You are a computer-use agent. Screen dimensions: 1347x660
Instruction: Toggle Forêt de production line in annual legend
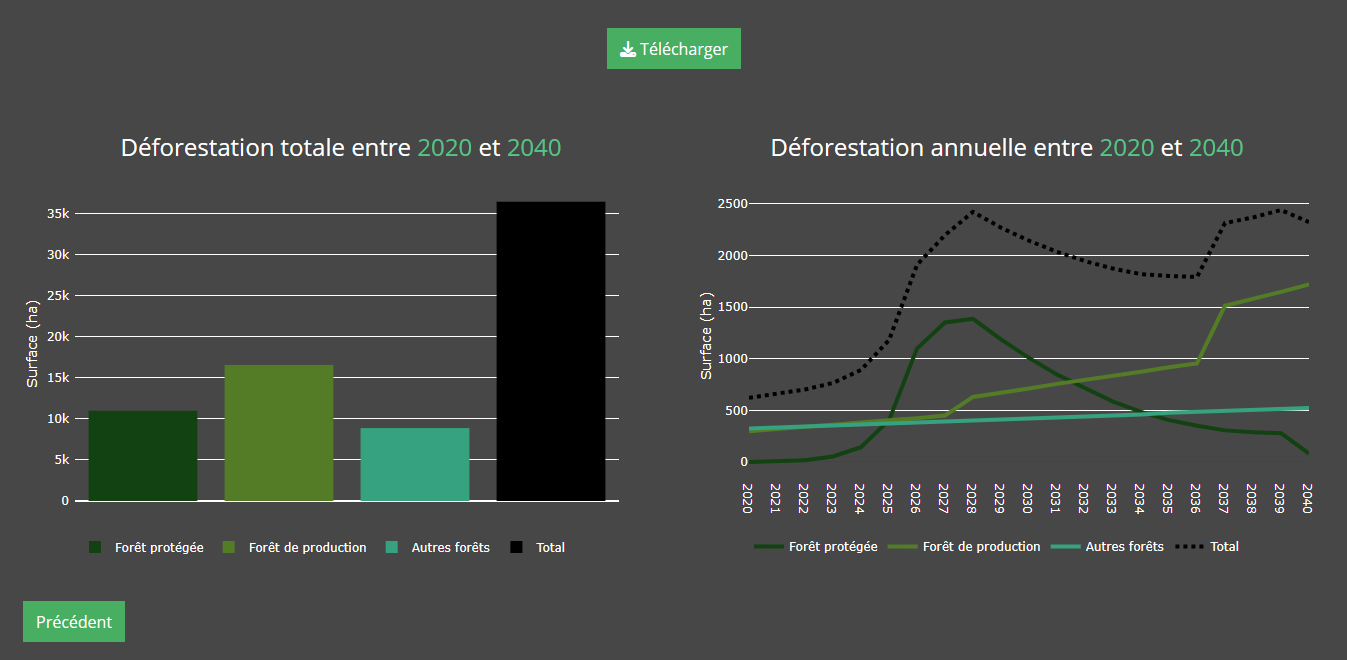click(x=980, y=547)
